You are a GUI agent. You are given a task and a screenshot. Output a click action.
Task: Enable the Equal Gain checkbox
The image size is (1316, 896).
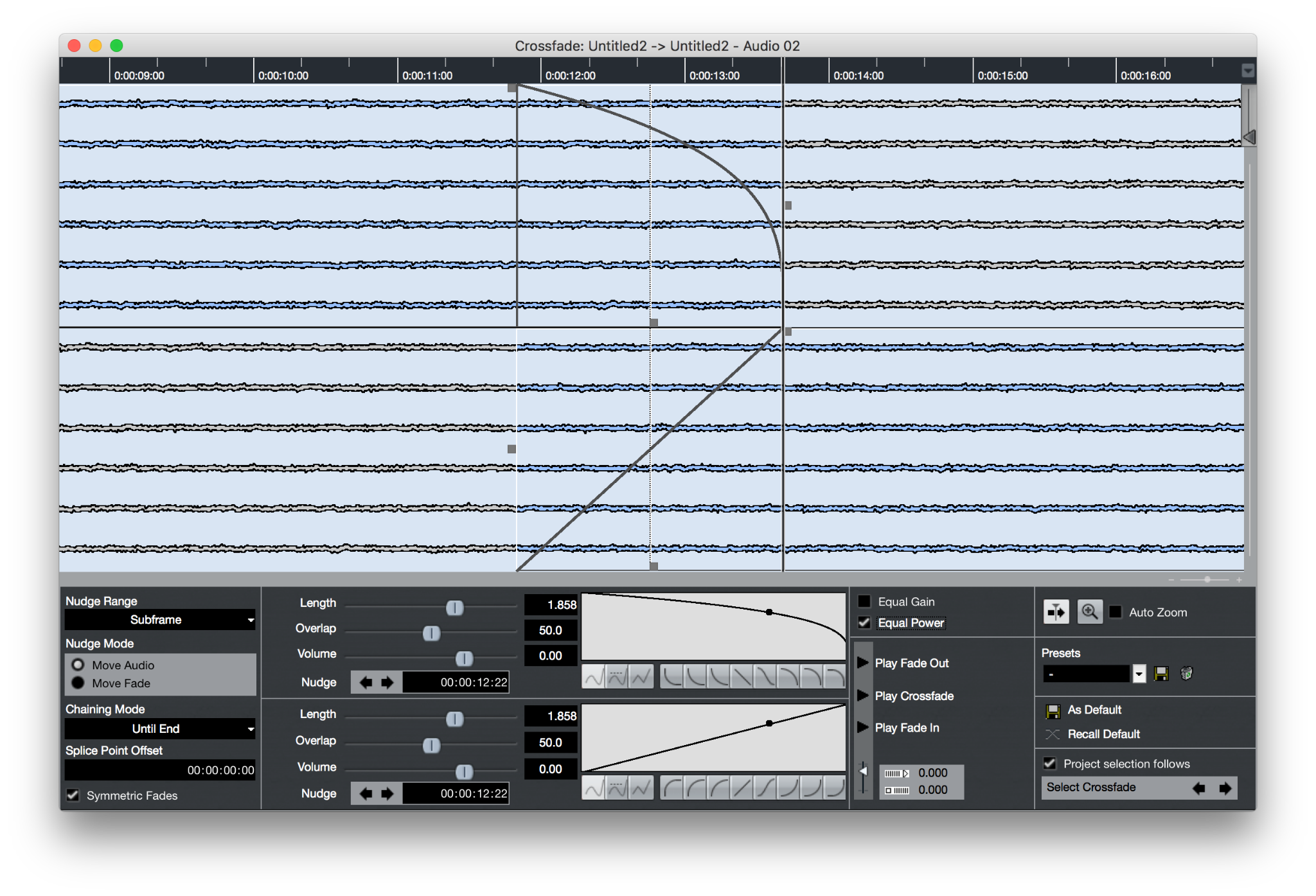coord(864,602)
